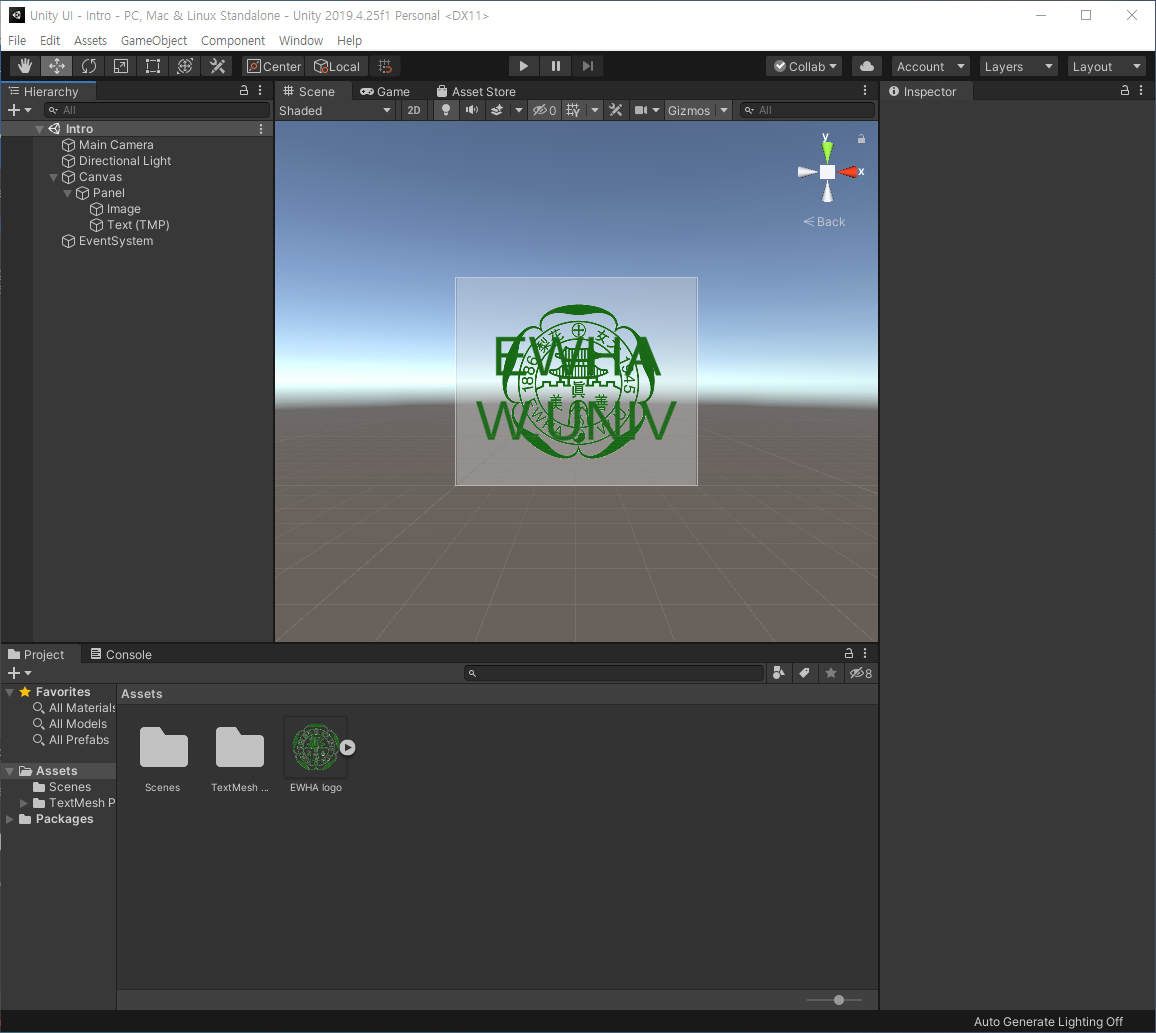Viewport: 1156px width, 1033px height.
Task: Click the Step frame button
Action: point(588,66)
